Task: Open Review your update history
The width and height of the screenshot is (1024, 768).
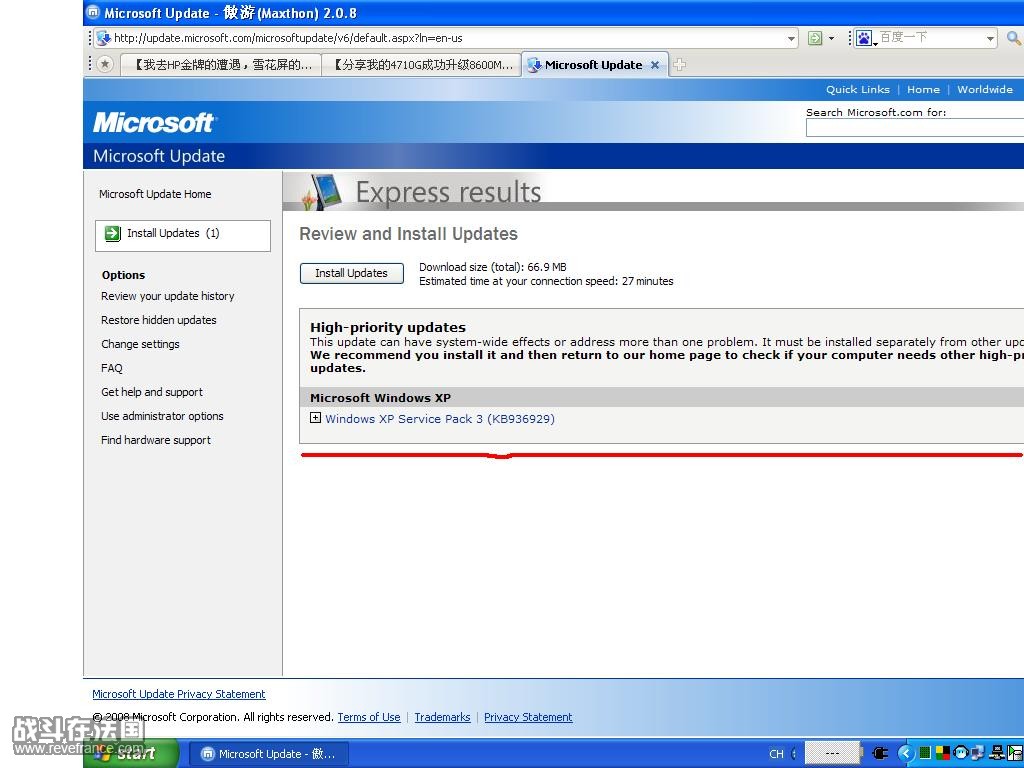Action: (x=167, y=296)
